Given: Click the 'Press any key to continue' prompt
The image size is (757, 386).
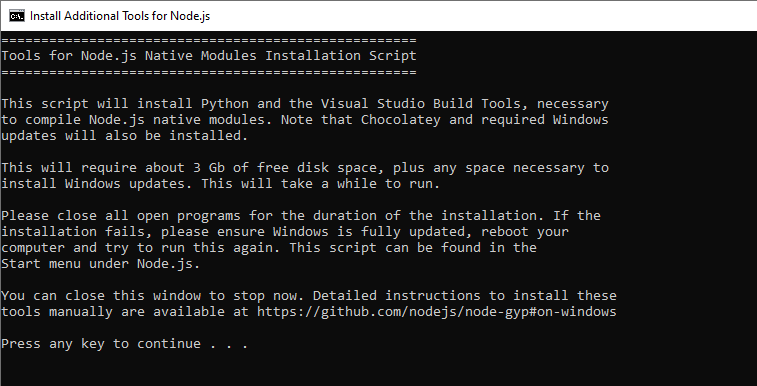Looking at the screenshot, I should point(125,344).
